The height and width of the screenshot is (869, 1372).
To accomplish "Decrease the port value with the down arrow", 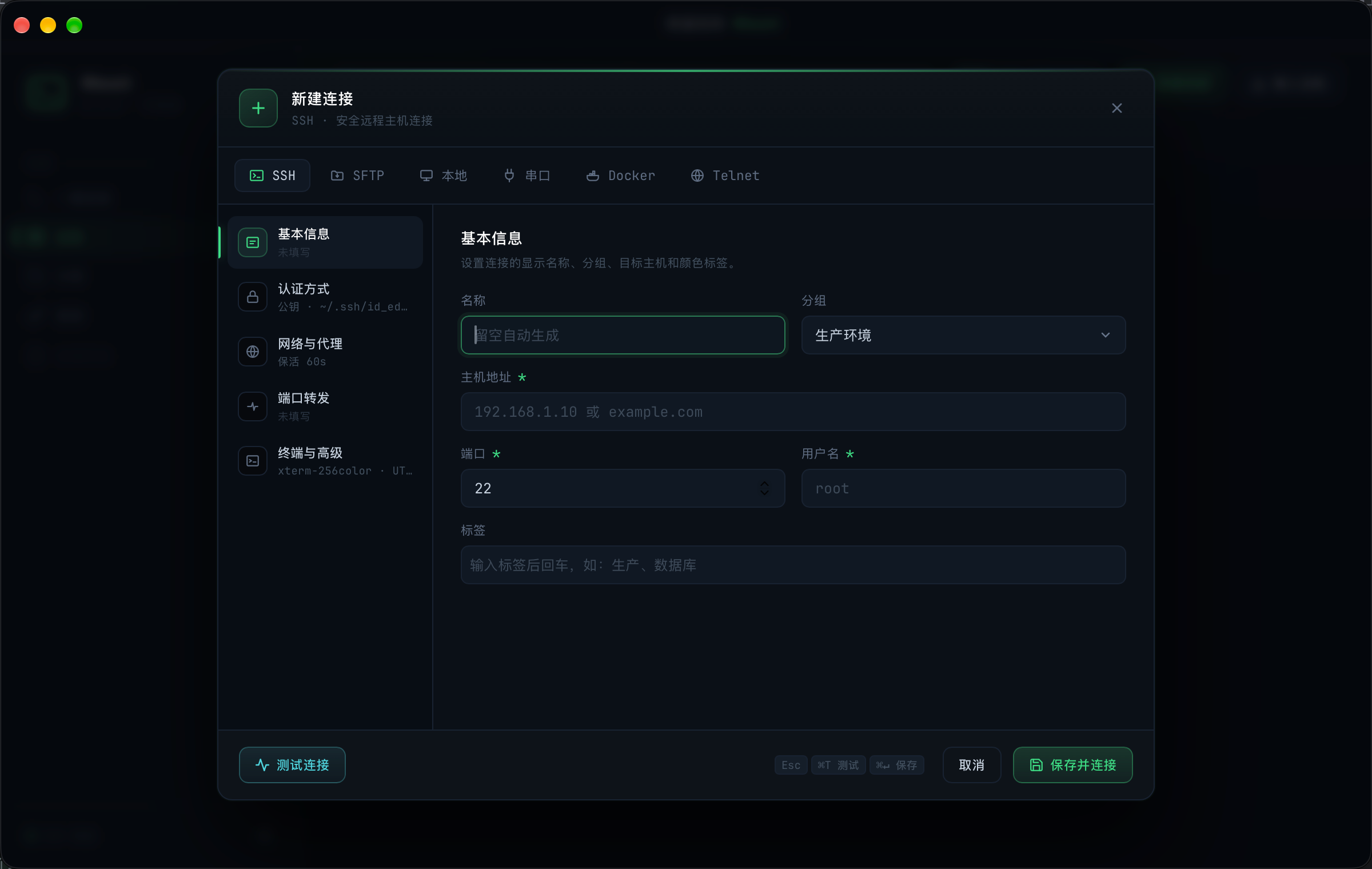I will click(x=764, y=493).
